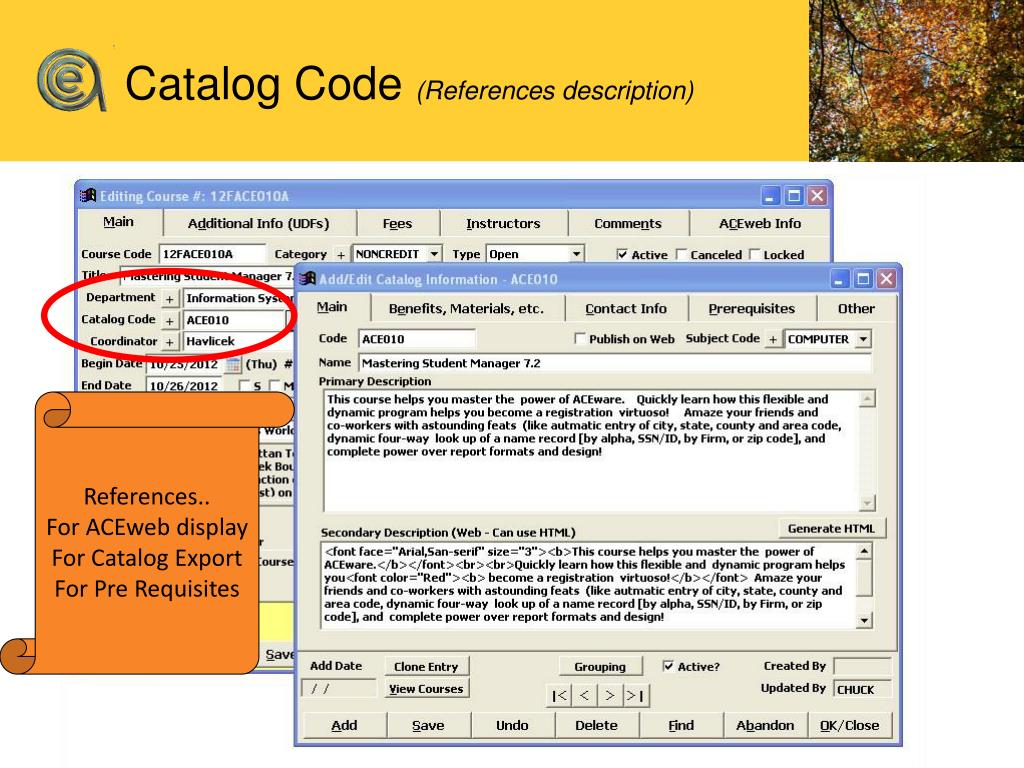The width and height of the screenshot is (1024, 768).
Task: Click the View Courses button
Action: [x=426, y=688]
